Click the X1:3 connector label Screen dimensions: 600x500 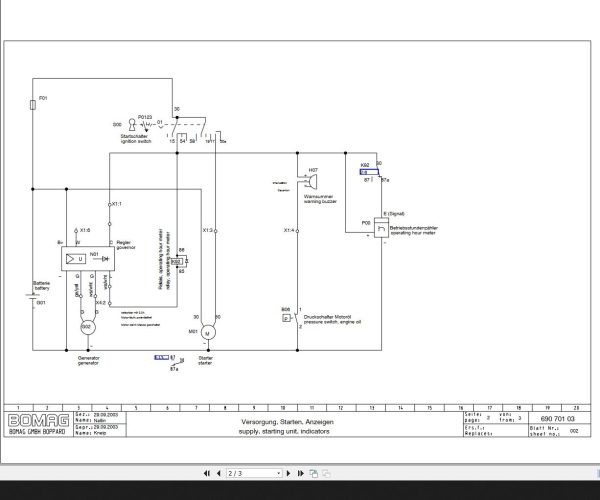click(207, 230)
